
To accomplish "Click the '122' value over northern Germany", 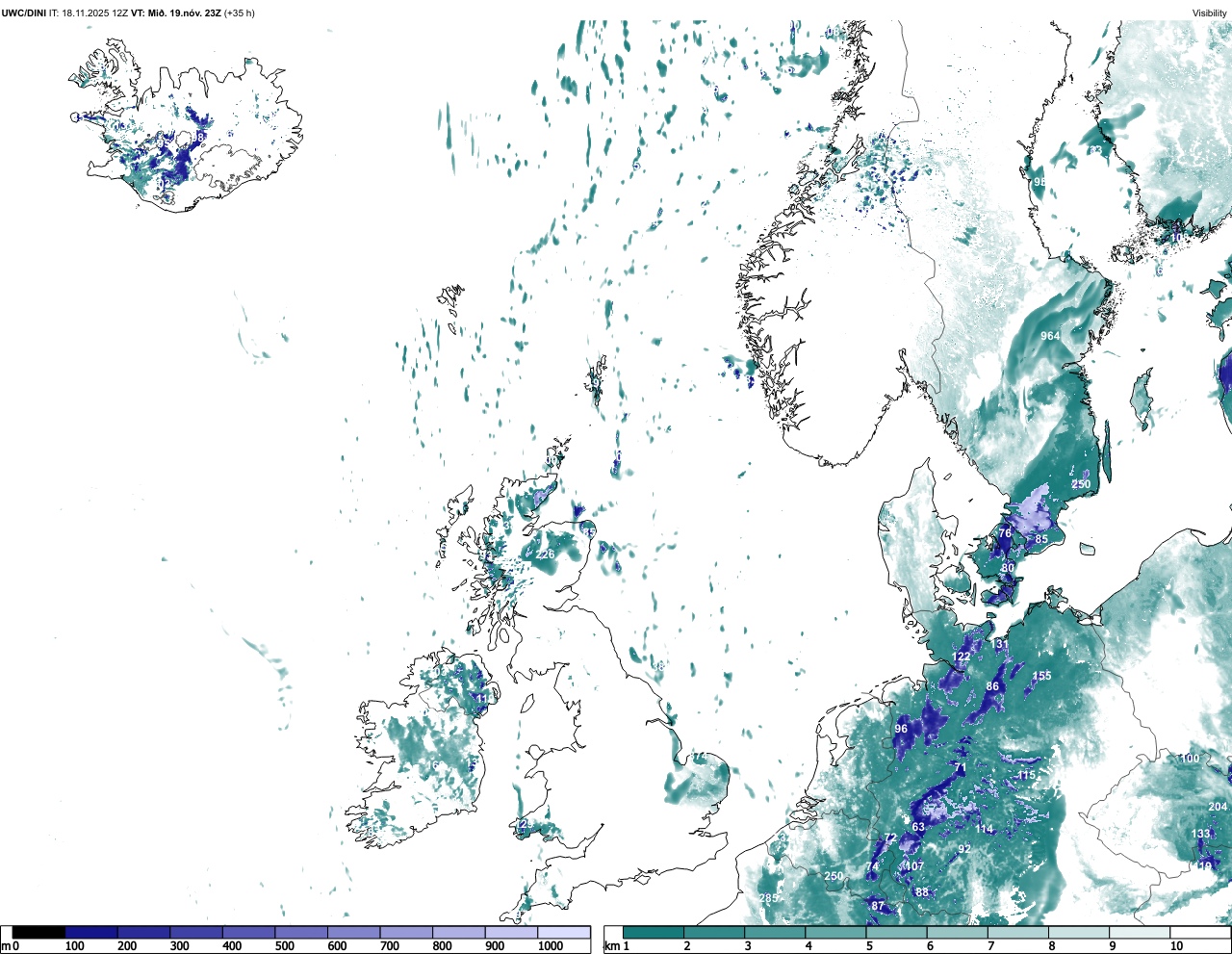I will coord(962,657).
